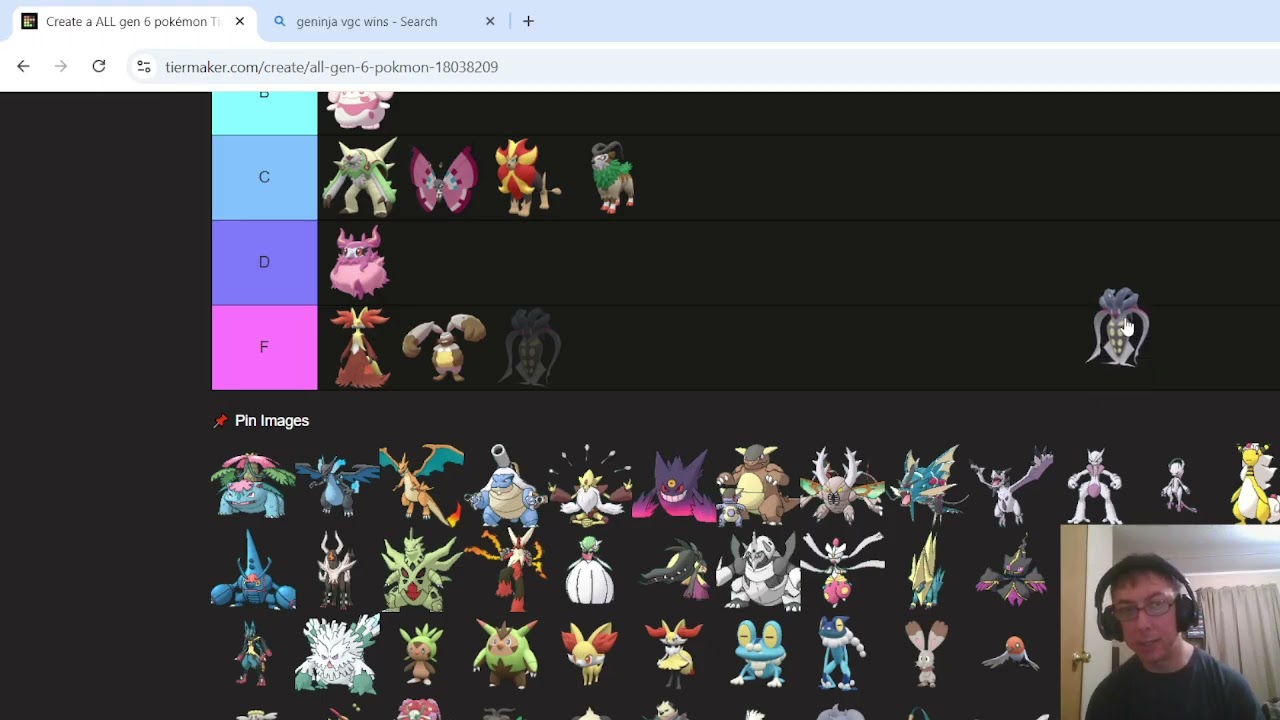The height and width of the screenshot is (720, 1280).
Task: Pick Mega Gengar from the image pool
Action: (x=674, y=486)
